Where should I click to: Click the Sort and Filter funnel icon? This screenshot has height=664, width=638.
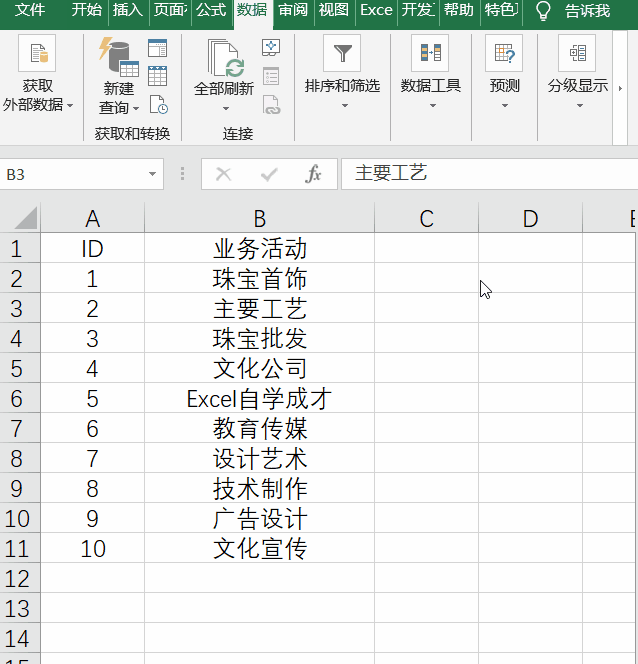pos(342,53)
